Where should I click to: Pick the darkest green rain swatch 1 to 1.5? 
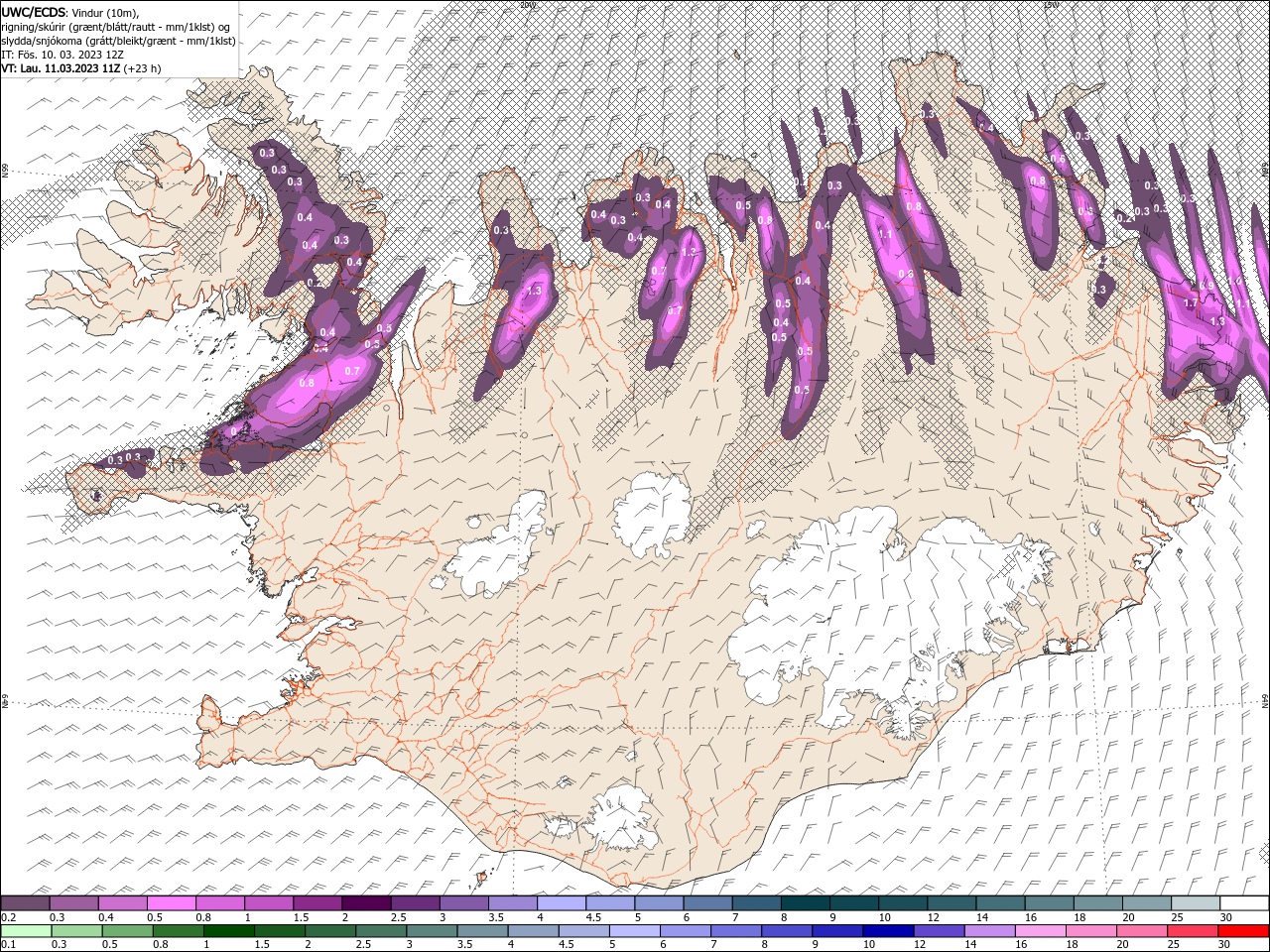(228, 930)
